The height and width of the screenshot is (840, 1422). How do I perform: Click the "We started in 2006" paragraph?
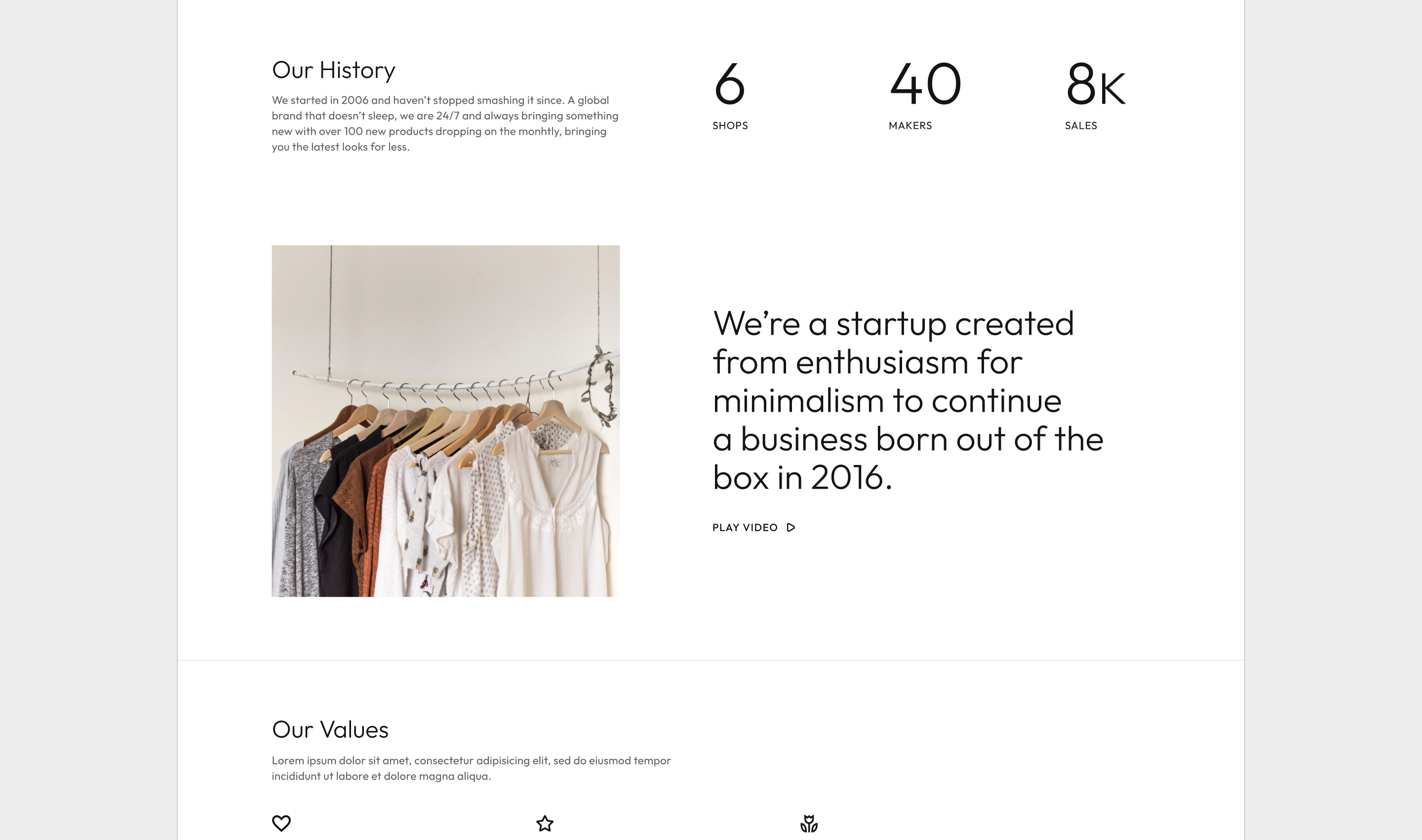click(x=445, y=123)
